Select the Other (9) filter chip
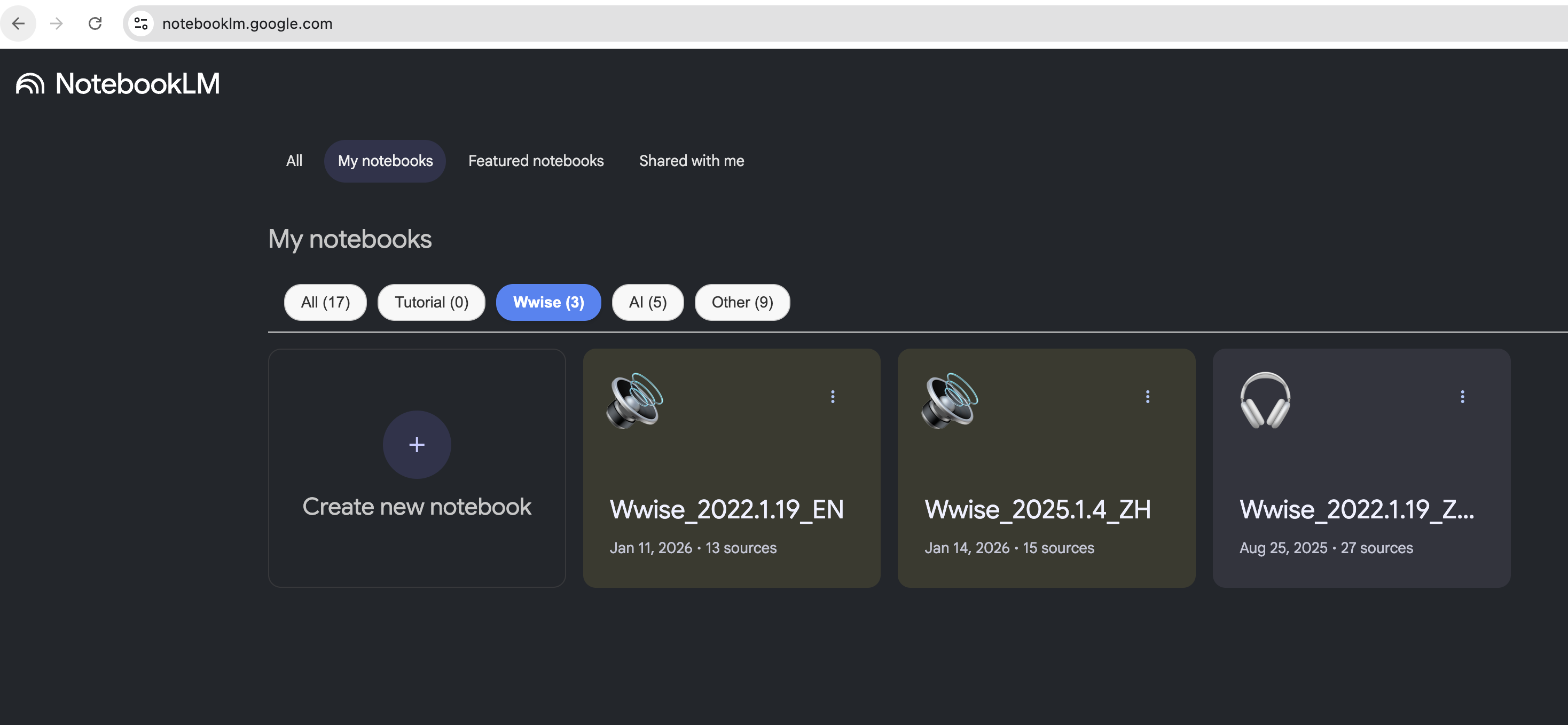 pos(741,302)
